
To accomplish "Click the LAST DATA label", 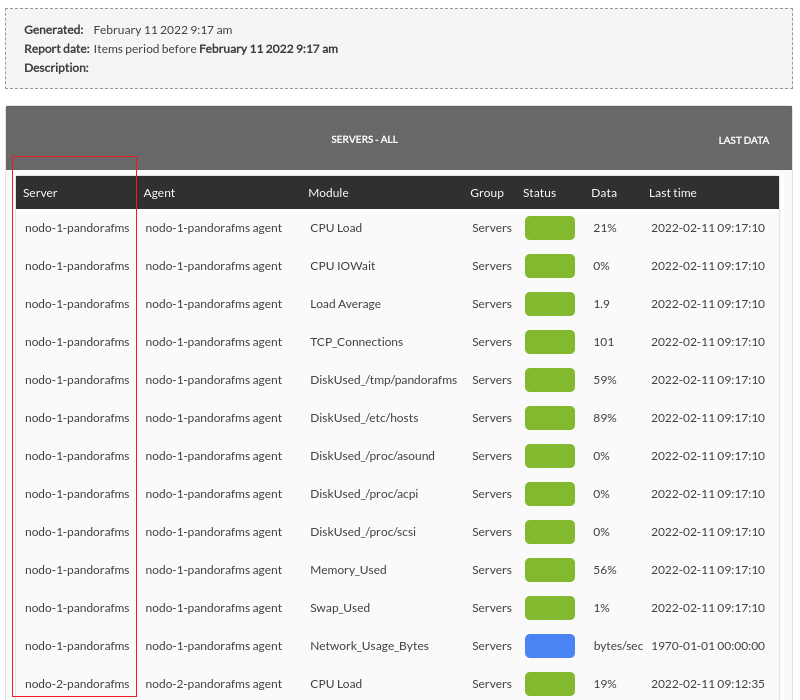I will (743, 140).
